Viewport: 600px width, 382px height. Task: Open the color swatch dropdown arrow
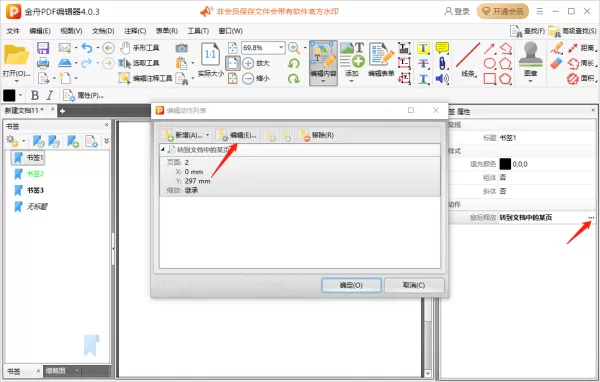20,95
